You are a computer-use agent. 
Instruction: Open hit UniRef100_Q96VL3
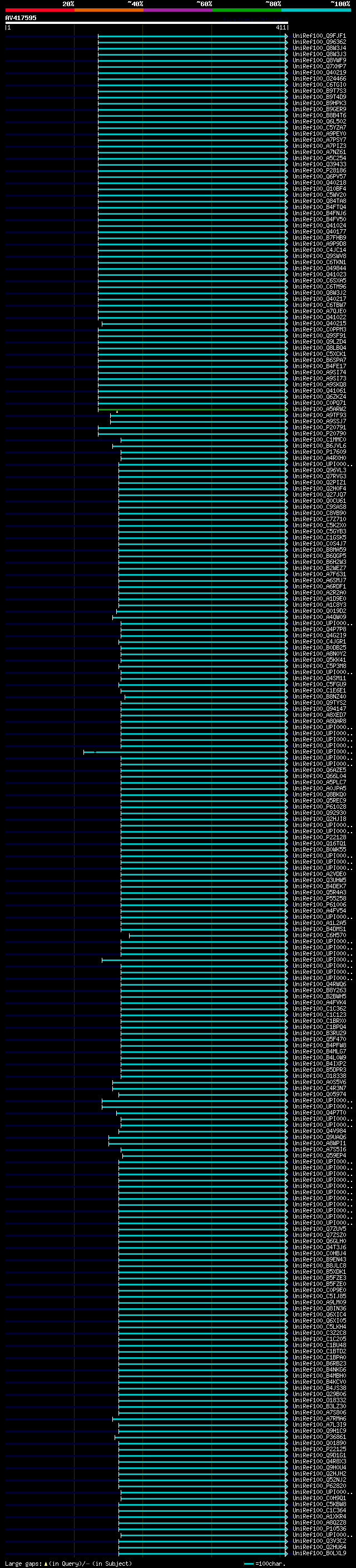point(319,470)
